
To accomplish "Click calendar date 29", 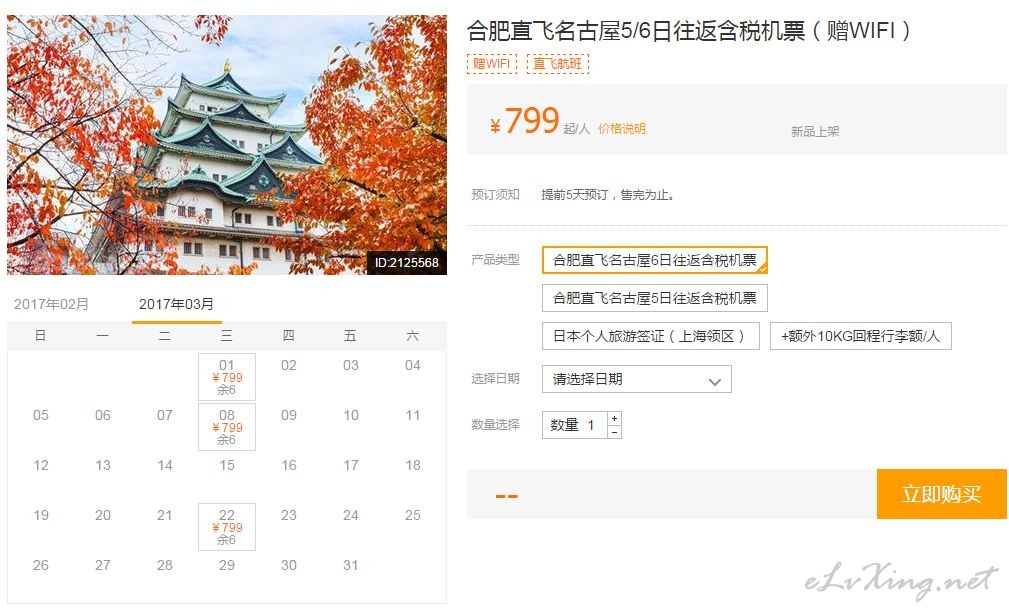I will point(227,565).
